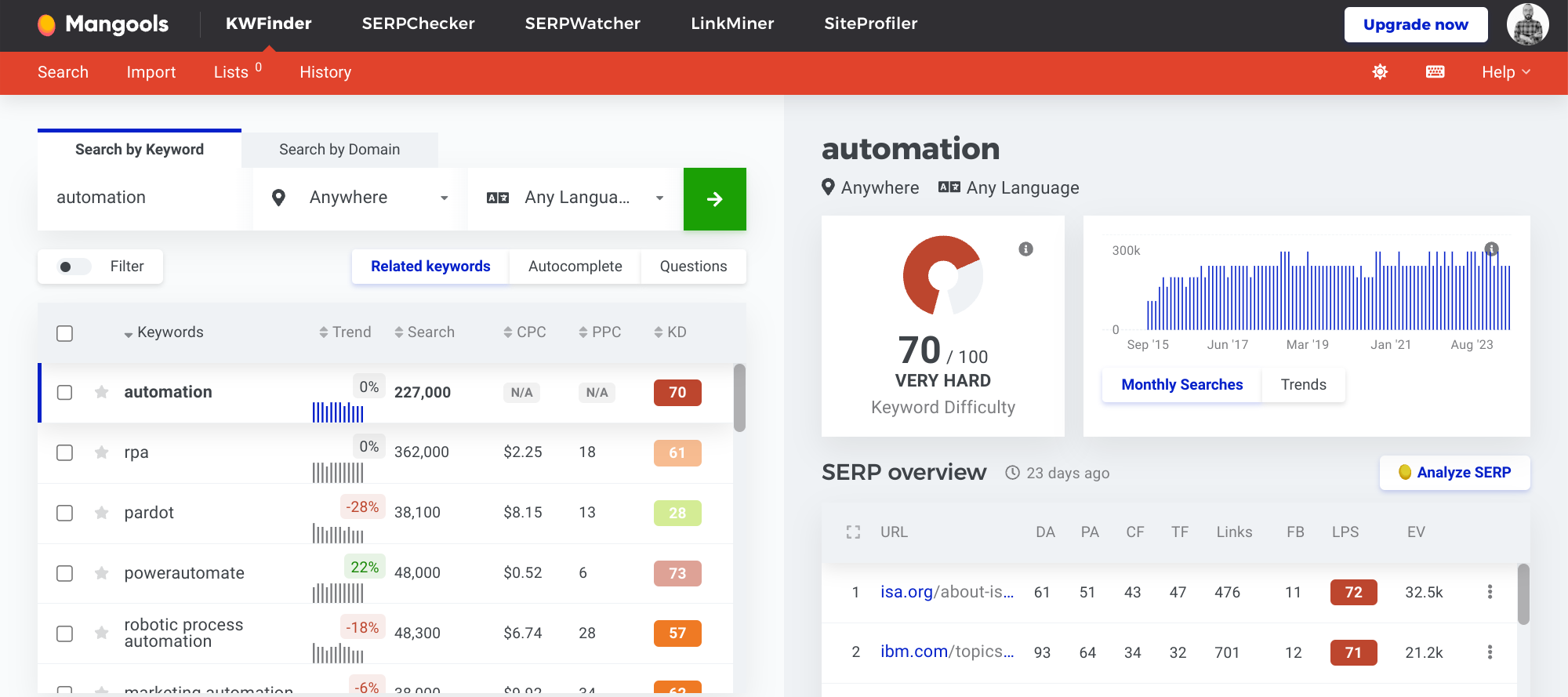The image size is (1568, 697).
Task: Click the Analyze SERP button
Action: [1454, 473]
